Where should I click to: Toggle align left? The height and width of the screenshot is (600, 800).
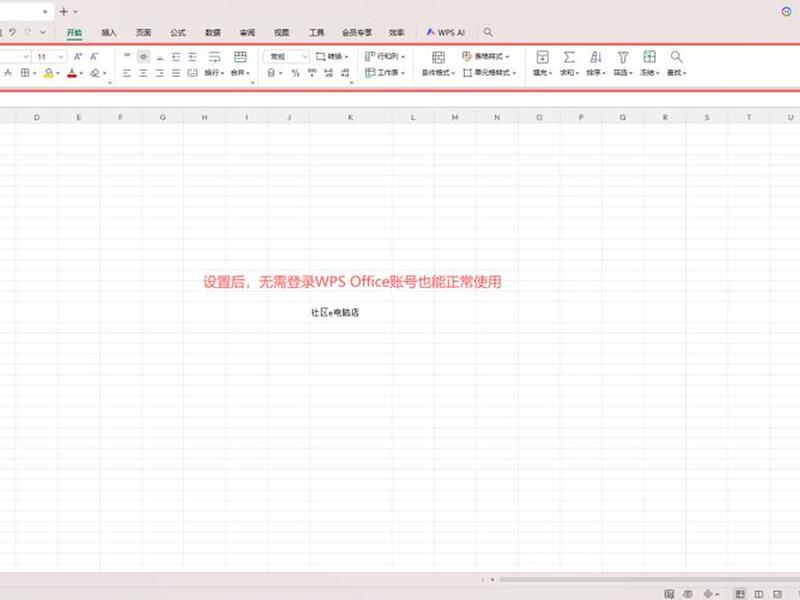click(x=127, y=73)
